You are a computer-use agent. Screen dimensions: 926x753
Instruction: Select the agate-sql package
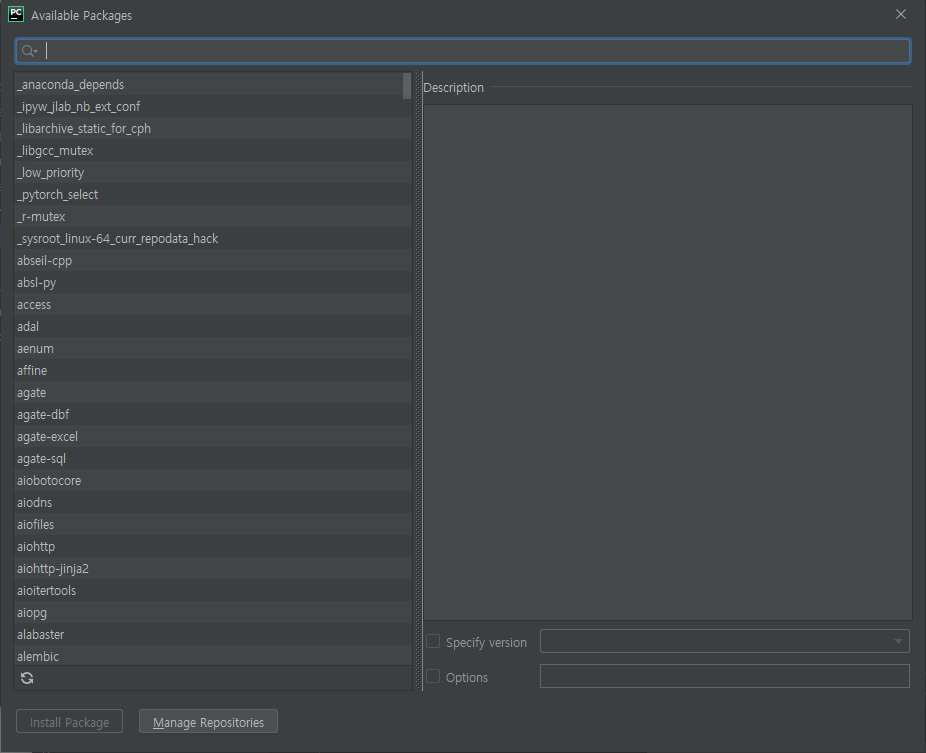click(x=213, y=458)
